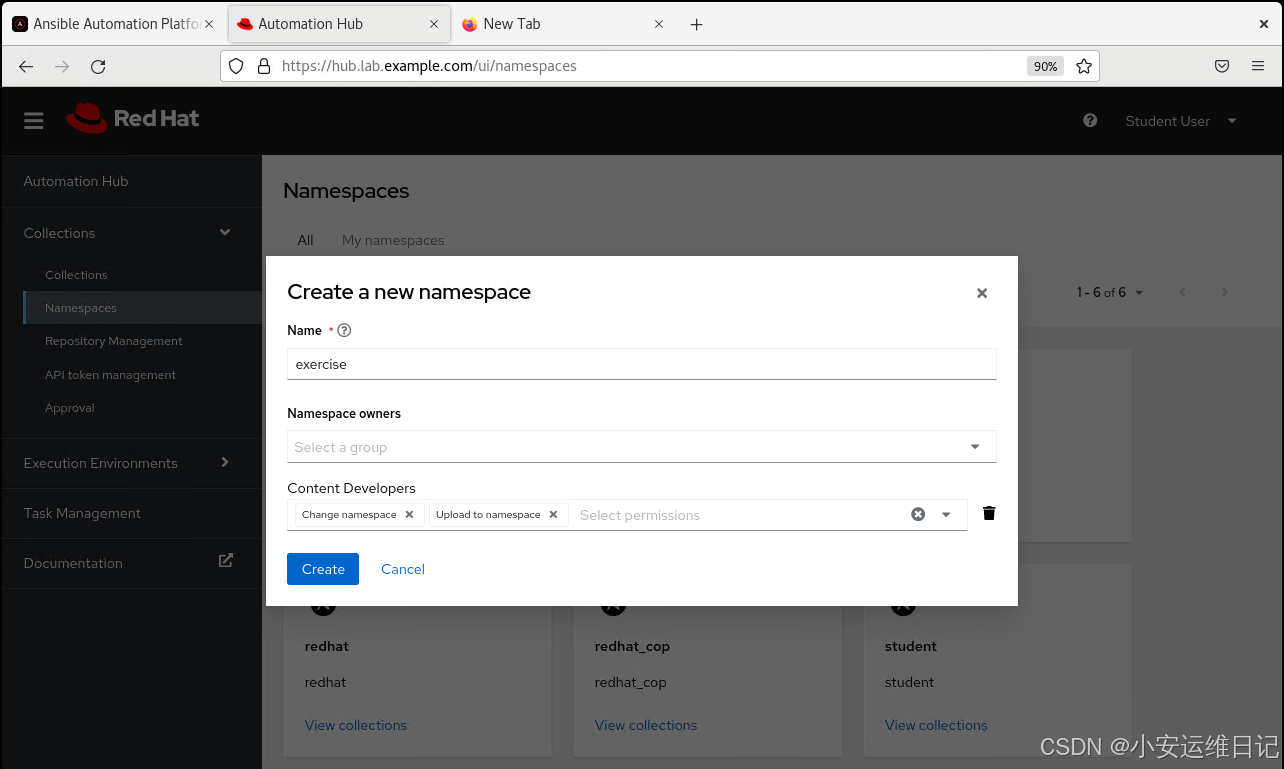The width and height of the screenshot is (1284, 769).
Task: Open the Pocket save icon
Action: (1222, 66)
